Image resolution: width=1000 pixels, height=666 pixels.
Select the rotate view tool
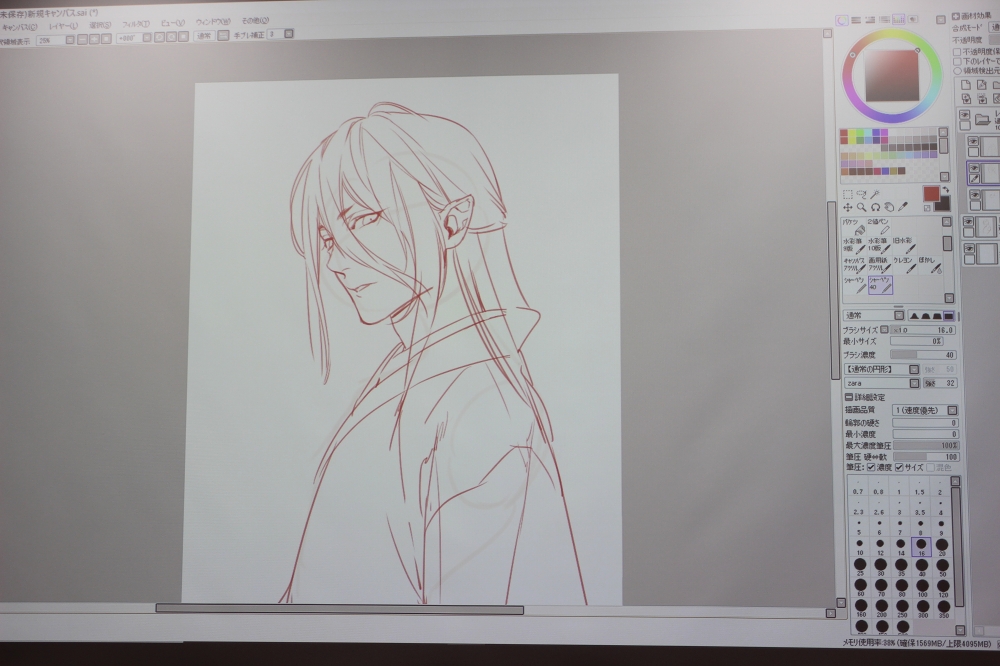pyautogui.click(x=876, y=207)
